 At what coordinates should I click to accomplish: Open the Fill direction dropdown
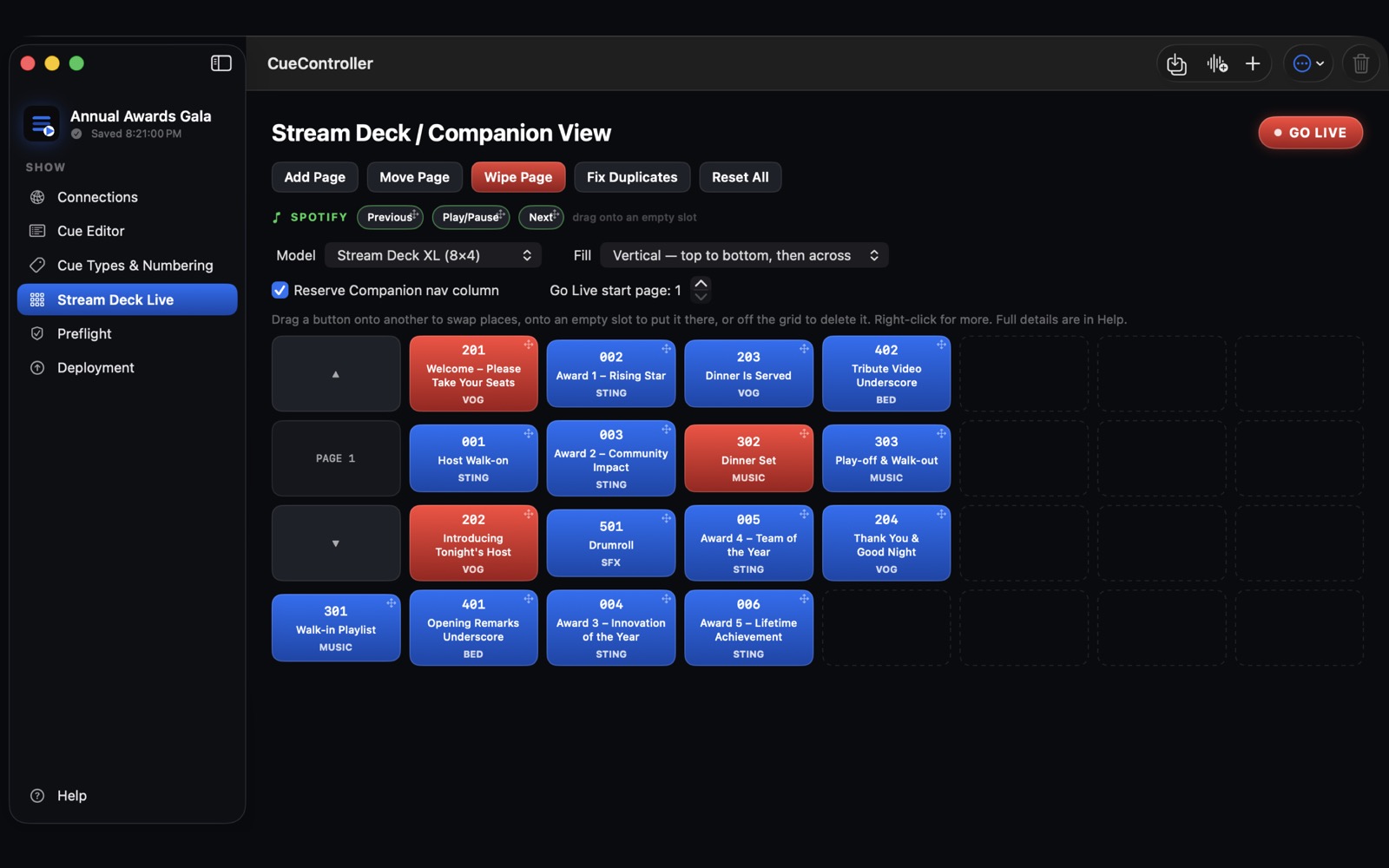coord(745,255)
